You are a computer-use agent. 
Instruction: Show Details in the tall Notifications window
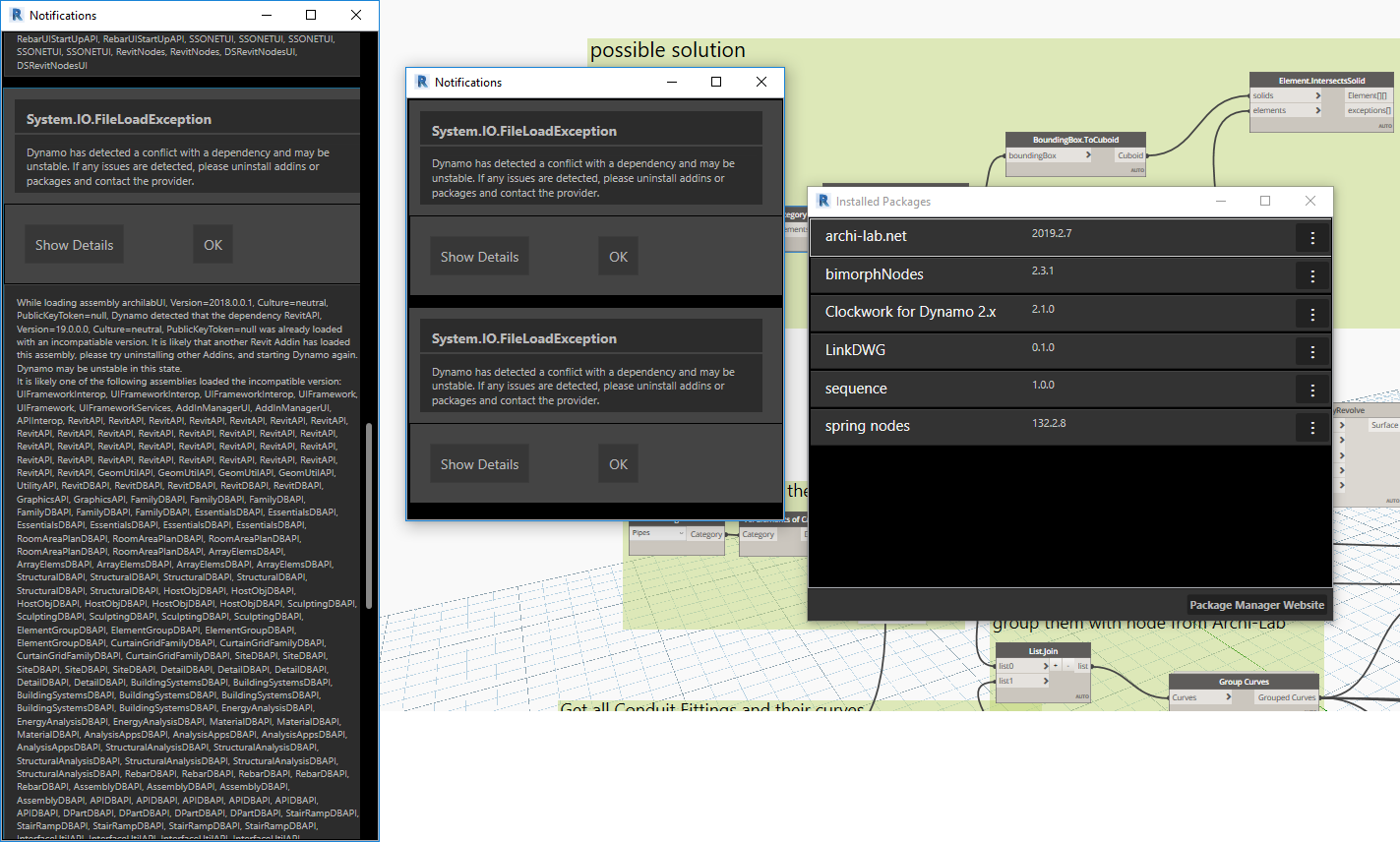pos(74,245)
